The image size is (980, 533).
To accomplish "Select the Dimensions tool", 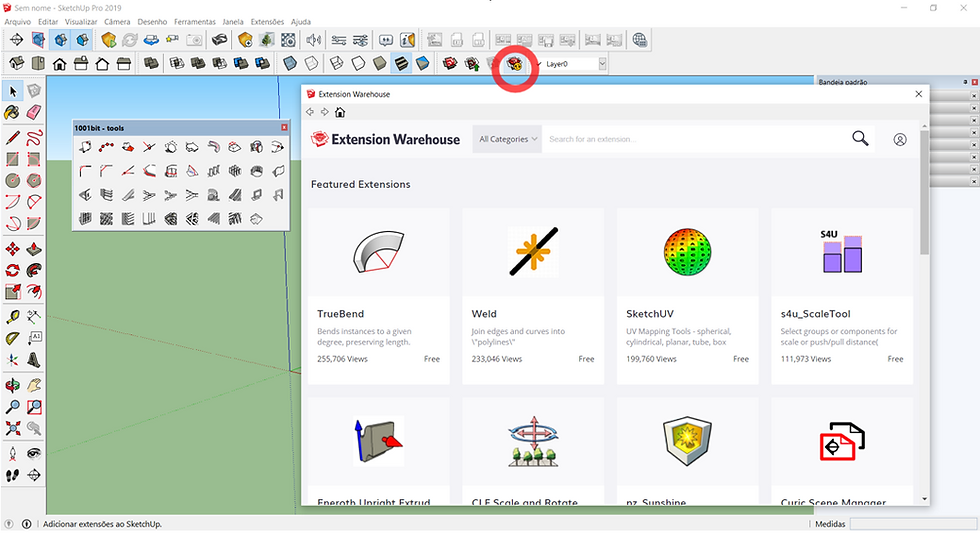I will click(34, 317).
